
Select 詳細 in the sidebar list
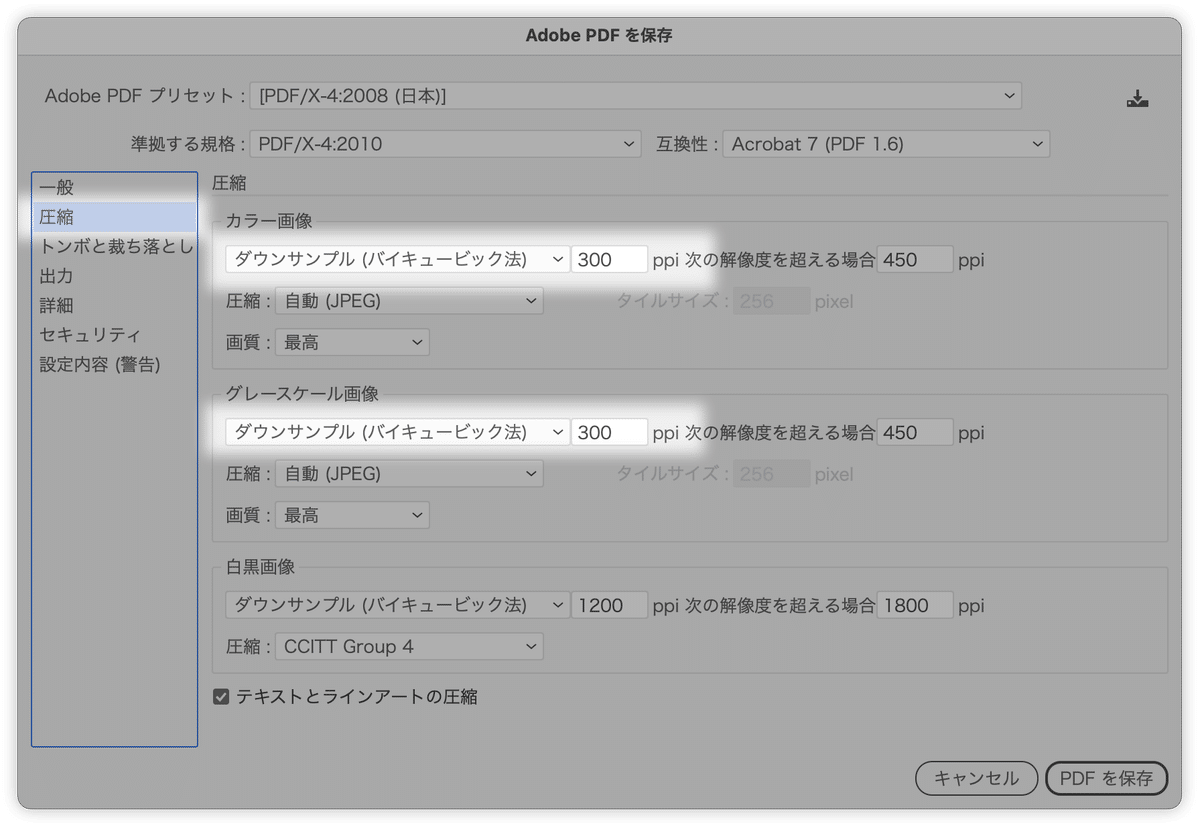coord(114,305)
